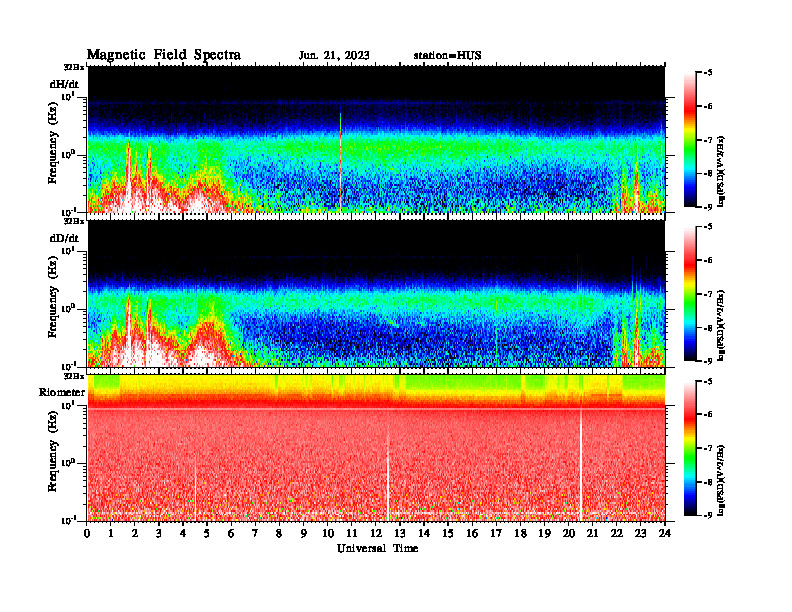Click the "32Hz" label above the Riometer frequency axis
This screenshot has height=612, width=792.
(74, 376)
